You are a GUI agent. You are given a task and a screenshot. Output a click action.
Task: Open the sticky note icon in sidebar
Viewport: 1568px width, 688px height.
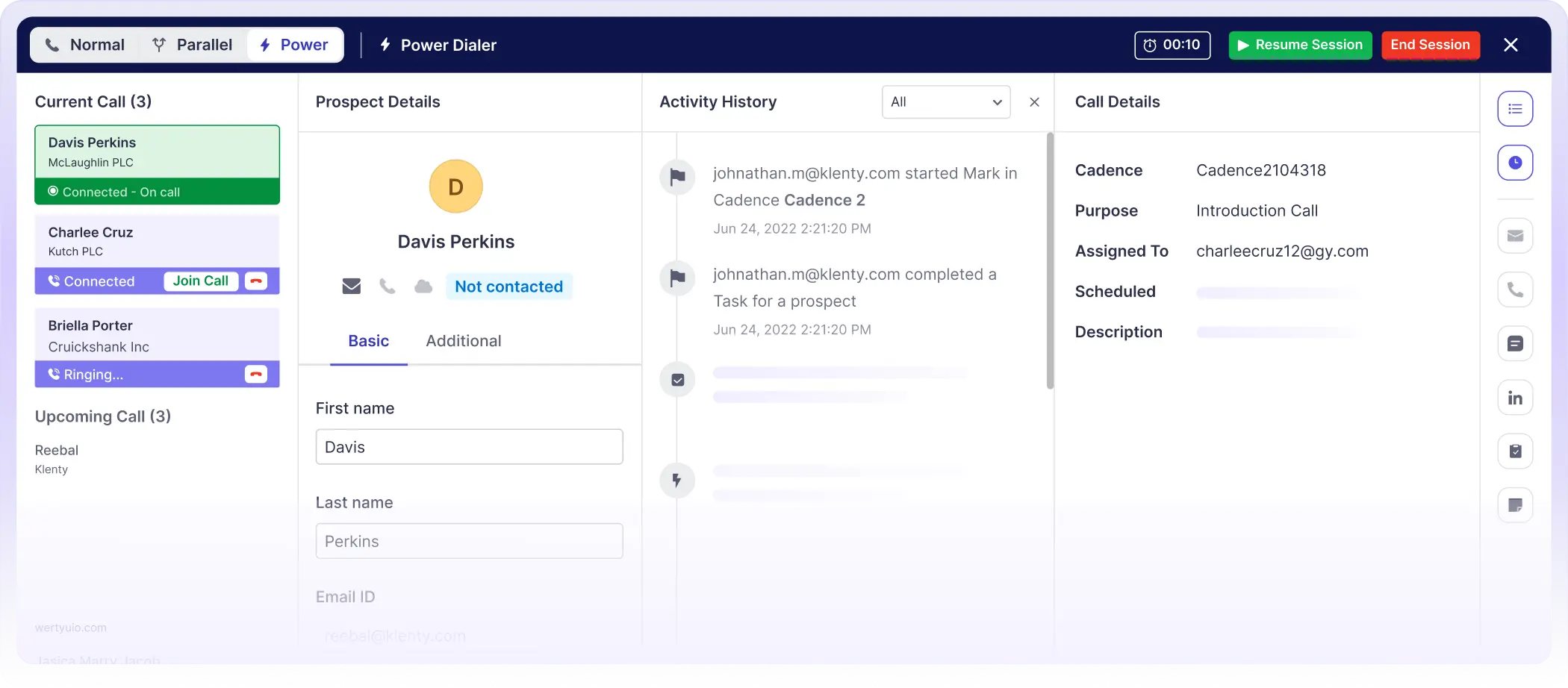[x=1515, y=505]
